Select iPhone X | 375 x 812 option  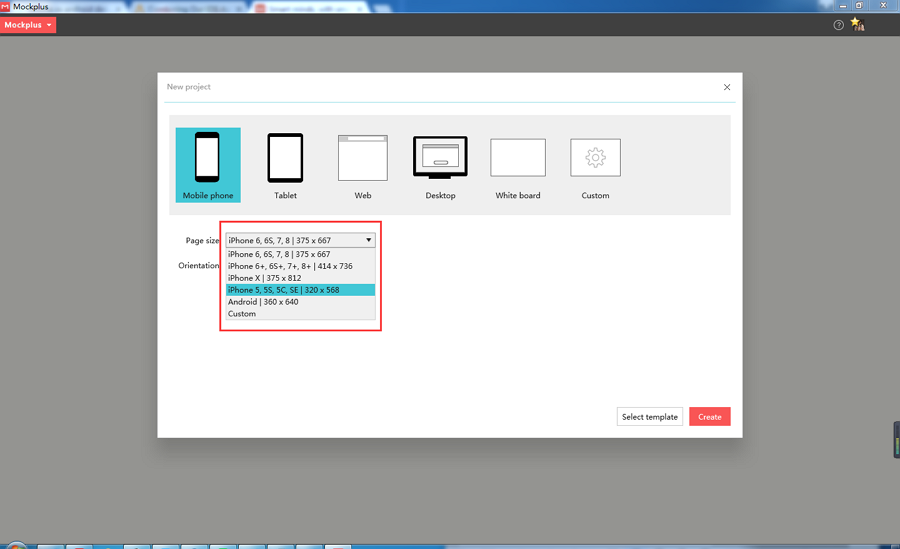(x=300, y=278)
